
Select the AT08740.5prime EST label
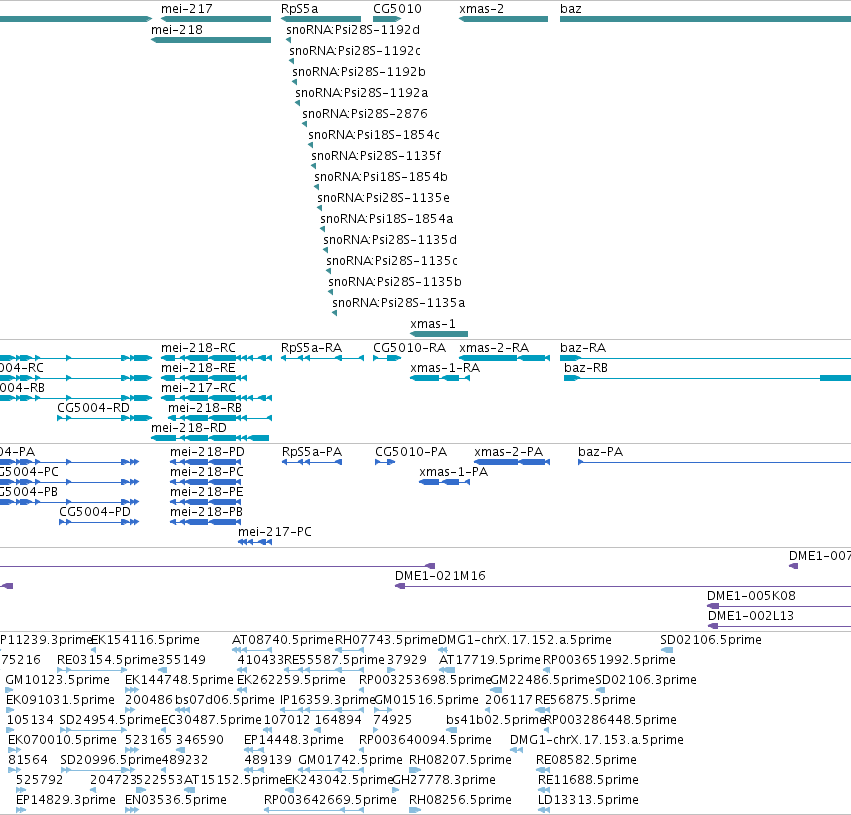(283, 640)
